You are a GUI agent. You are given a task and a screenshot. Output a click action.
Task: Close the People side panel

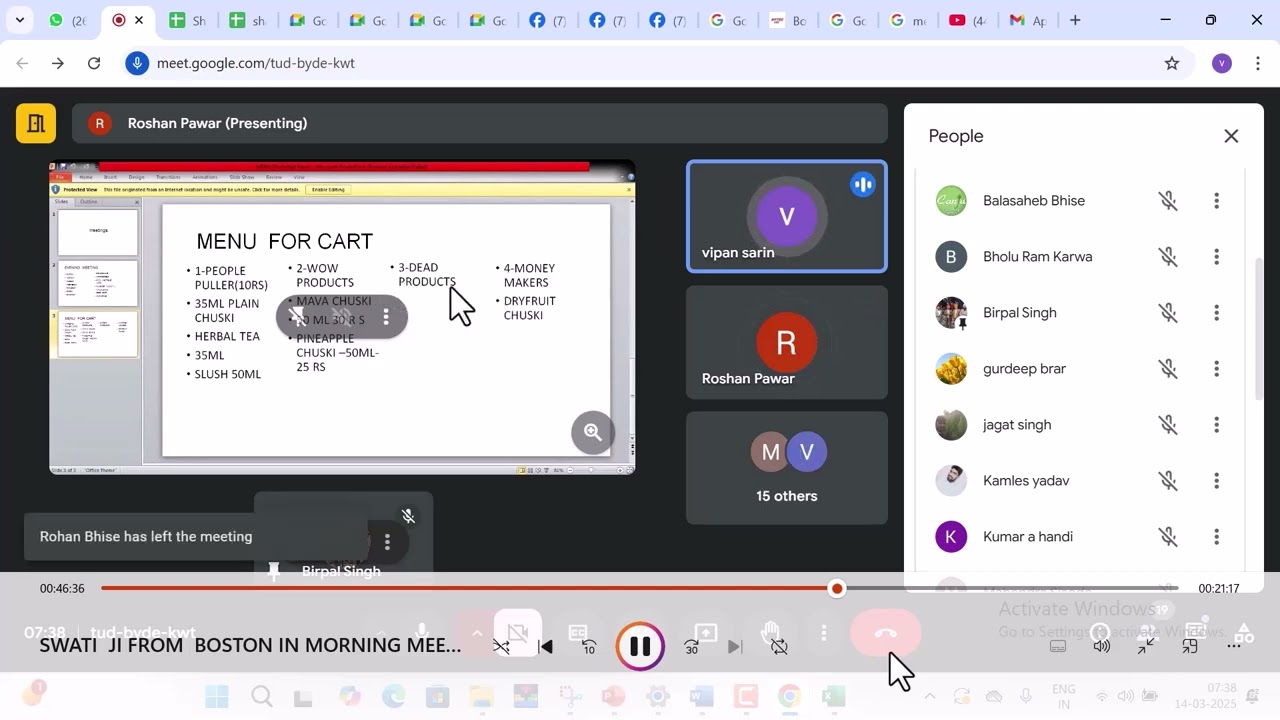1231,136
